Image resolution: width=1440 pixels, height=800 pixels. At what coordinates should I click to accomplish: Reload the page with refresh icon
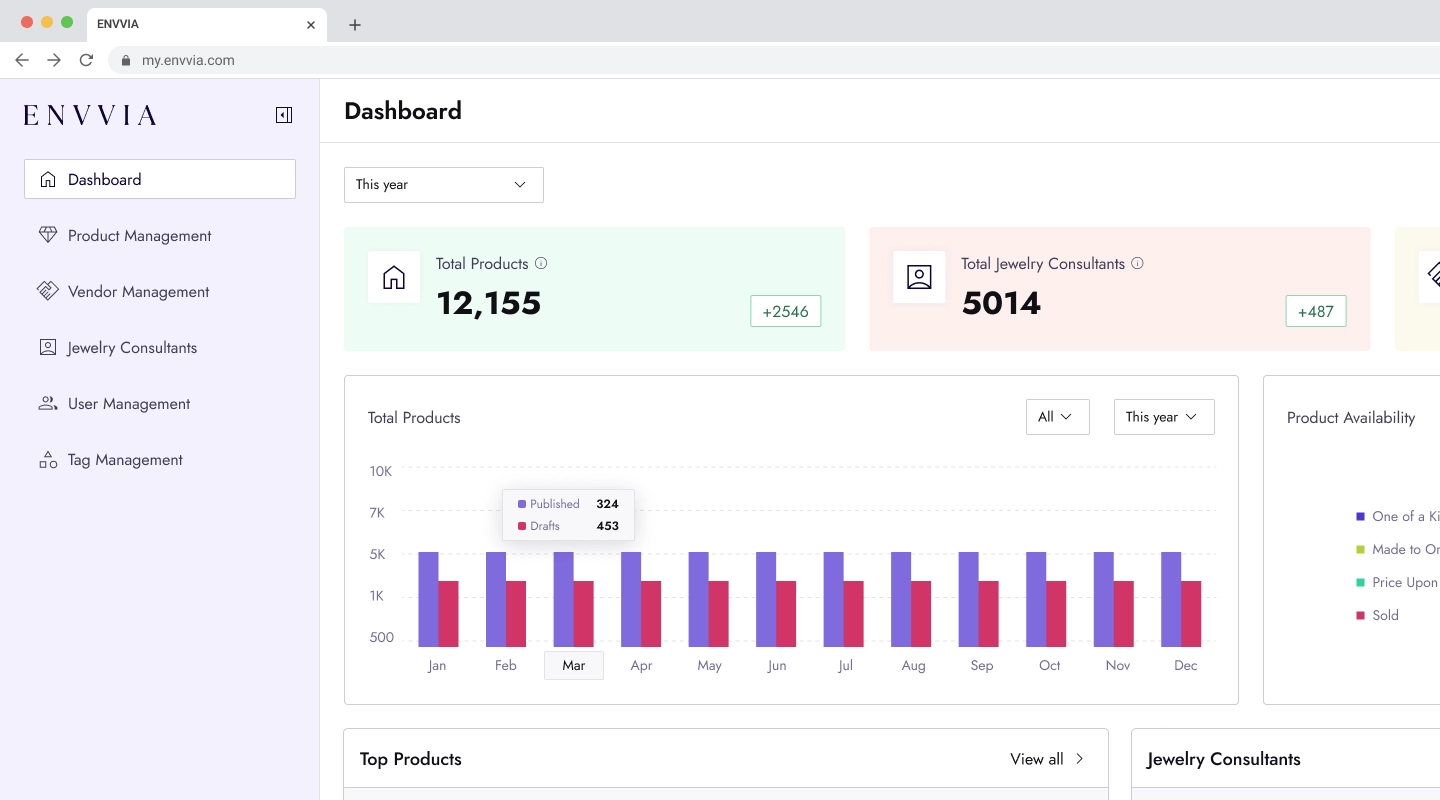point(86,60)
